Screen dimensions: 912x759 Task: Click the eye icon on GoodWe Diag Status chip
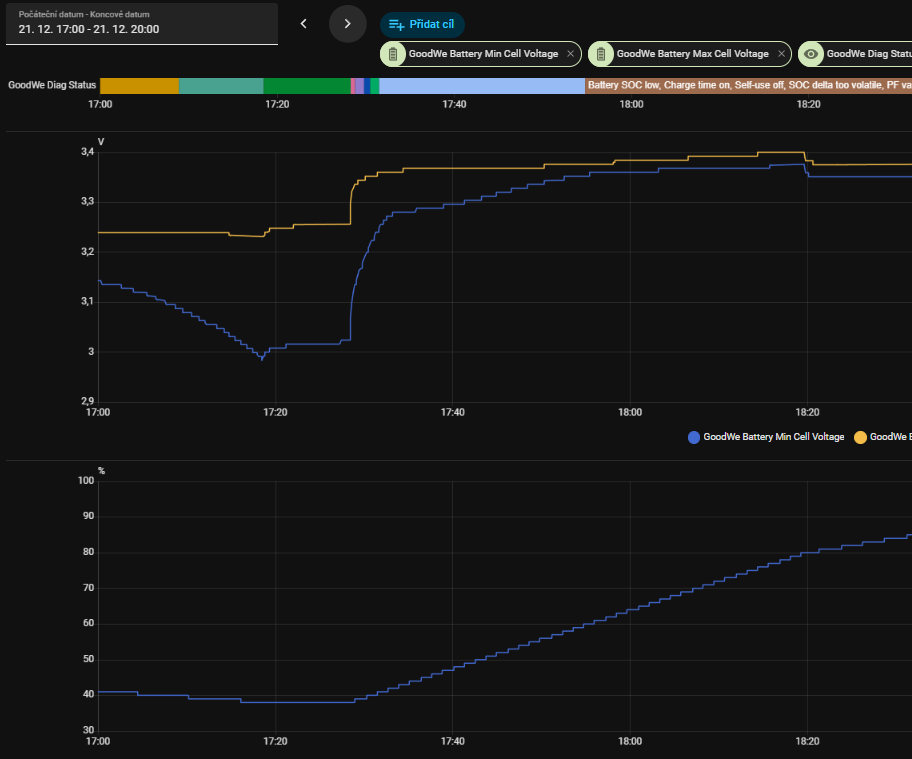(x=812, y=54)
